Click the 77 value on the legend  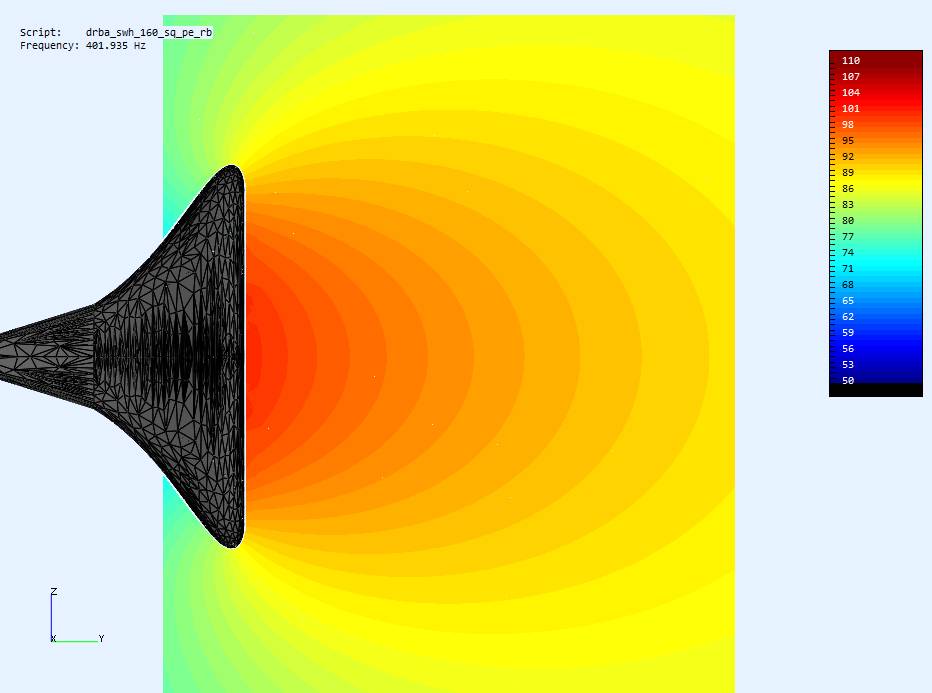click(848, 237)
